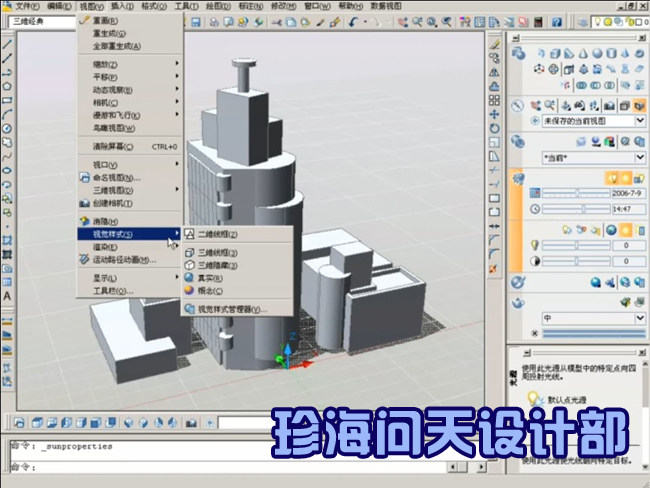Expand the 缩放(Z) submenu
The width and height of the screenshot is (650, 488).
point(130,64)
